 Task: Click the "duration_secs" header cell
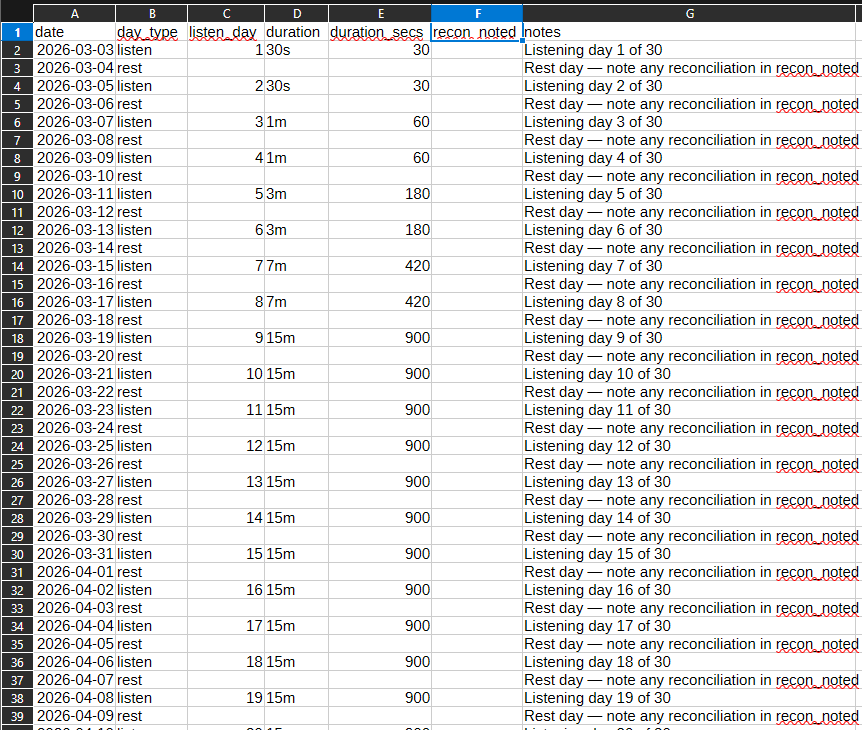tap(379, 32)
